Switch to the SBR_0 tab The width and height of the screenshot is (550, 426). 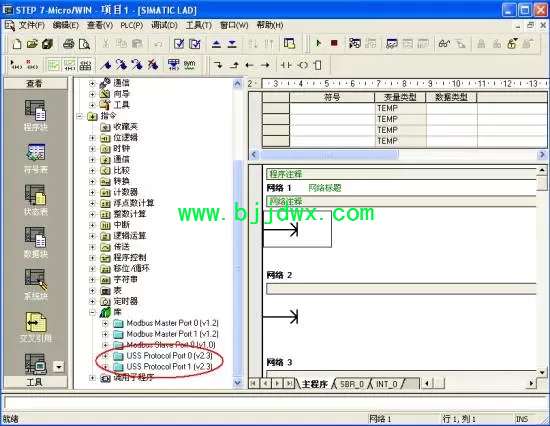(351, 384)
